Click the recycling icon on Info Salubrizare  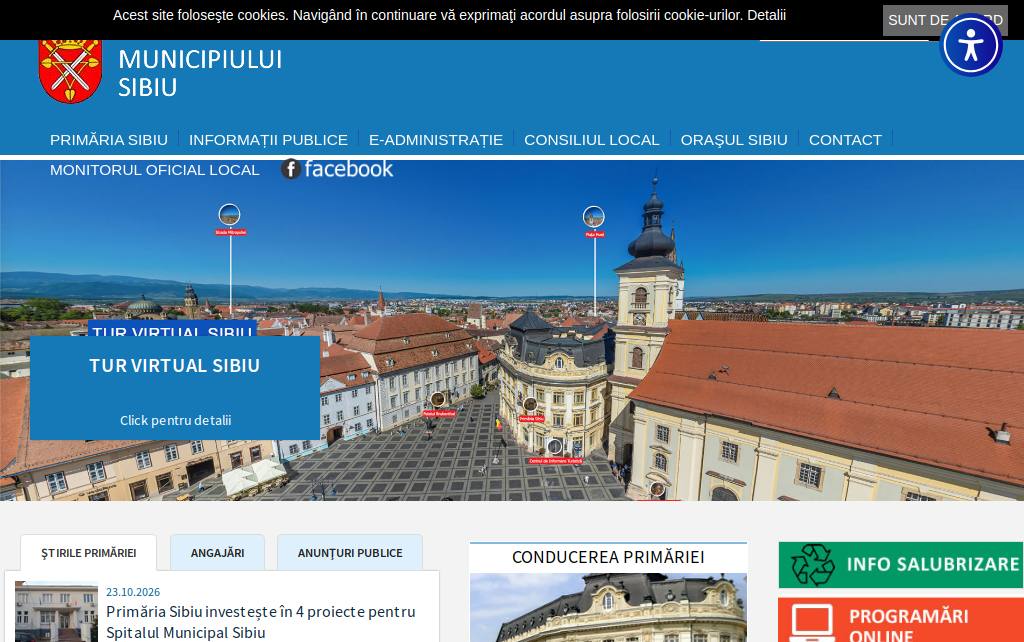click(x=813, y=564)
